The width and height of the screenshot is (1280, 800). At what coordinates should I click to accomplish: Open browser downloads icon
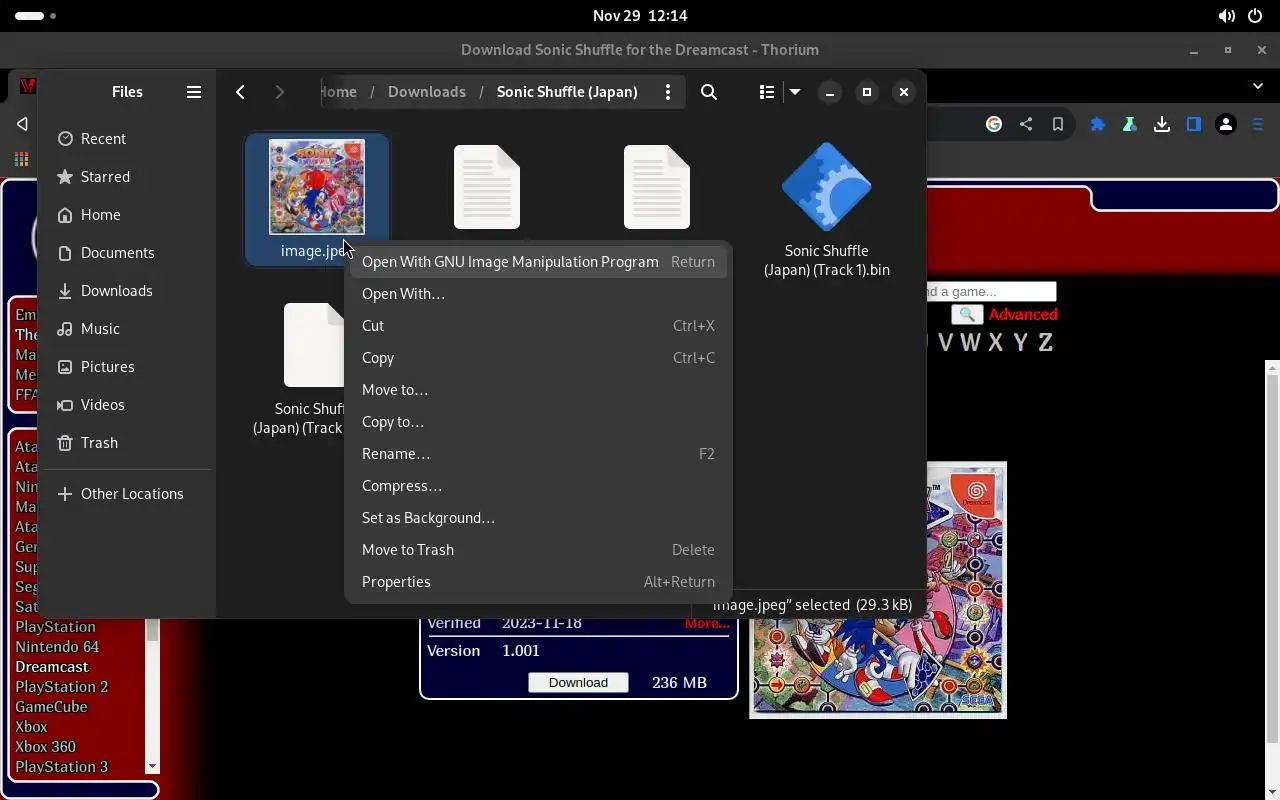click(1162, 124)
